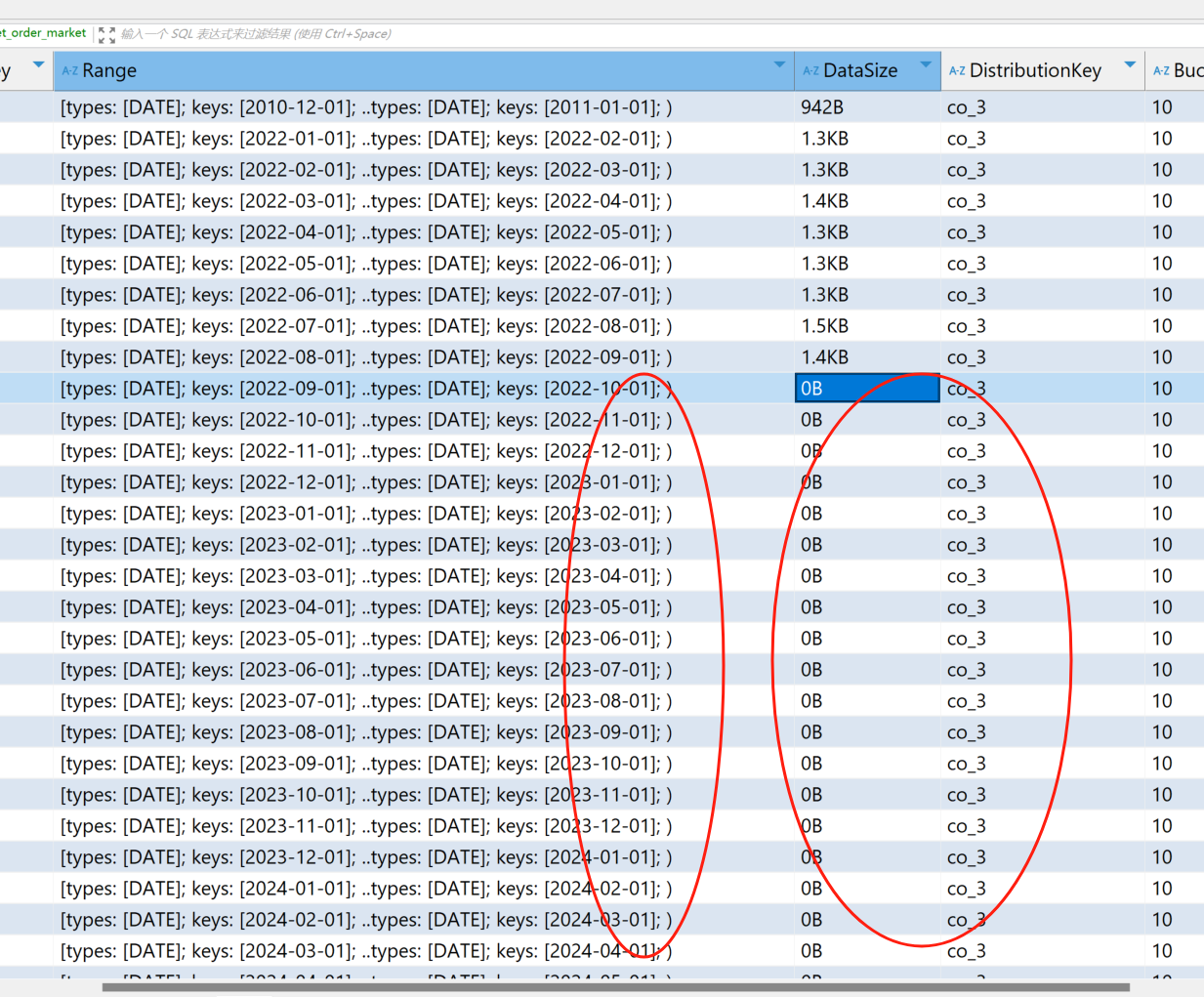Click the expand filter panel icon
Image resolution: width=1204 pixels, height=997 pixels.
click(106, 34)
